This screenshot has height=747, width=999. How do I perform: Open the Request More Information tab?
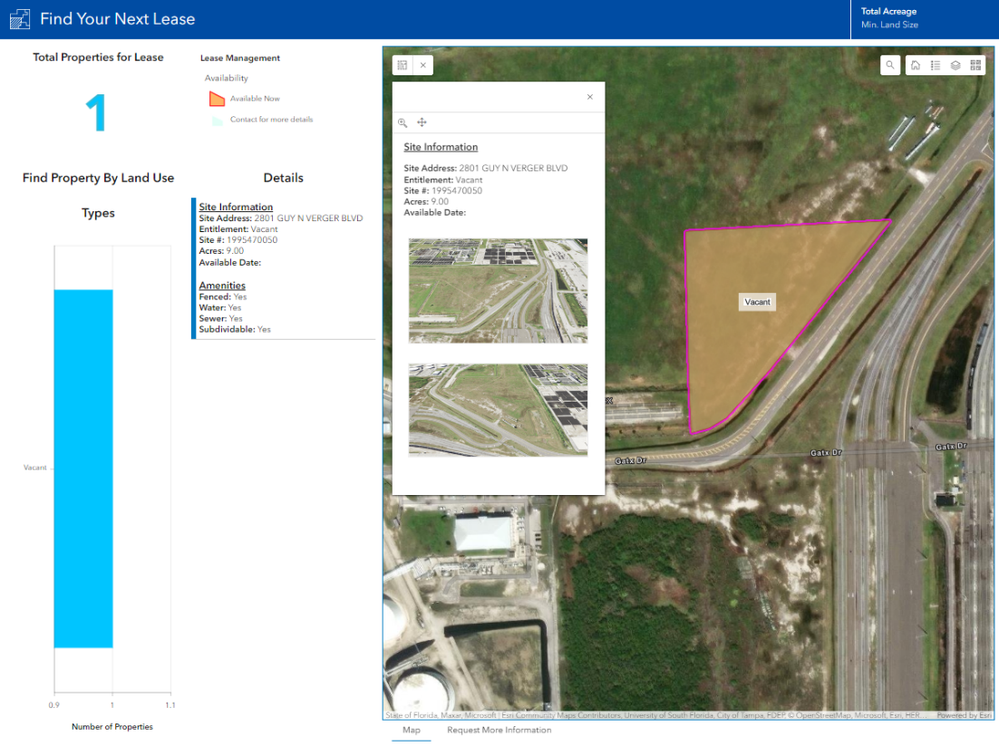pos(499,730)
